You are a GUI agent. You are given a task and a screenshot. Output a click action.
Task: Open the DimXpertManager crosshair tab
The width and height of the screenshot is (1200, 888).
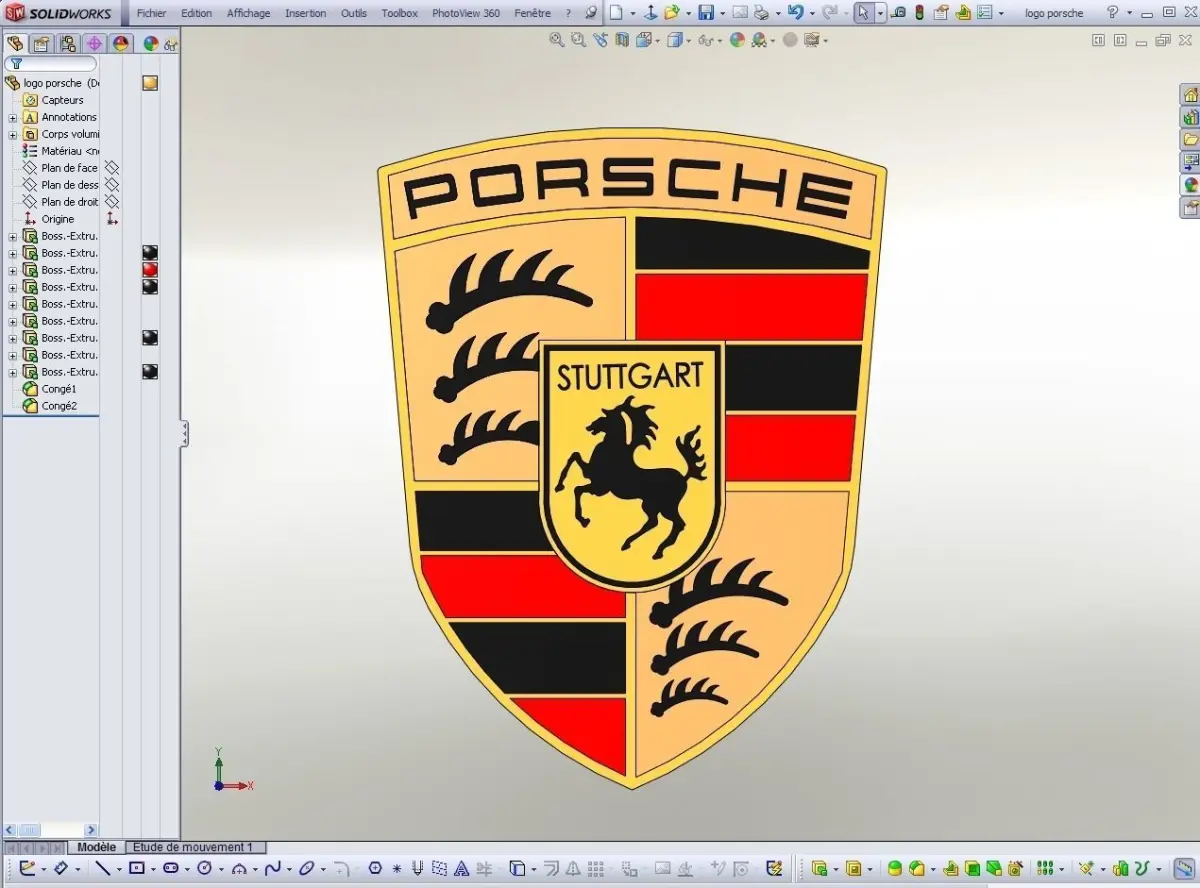click(94, 44)
